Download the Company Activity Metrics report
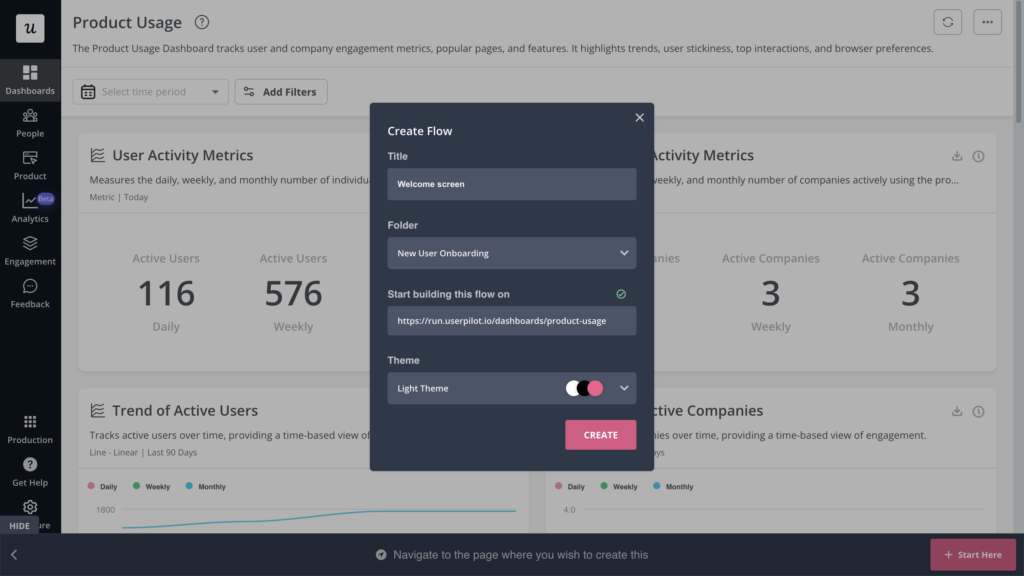This screenshot has height=576, width=1024. (957, 156)
